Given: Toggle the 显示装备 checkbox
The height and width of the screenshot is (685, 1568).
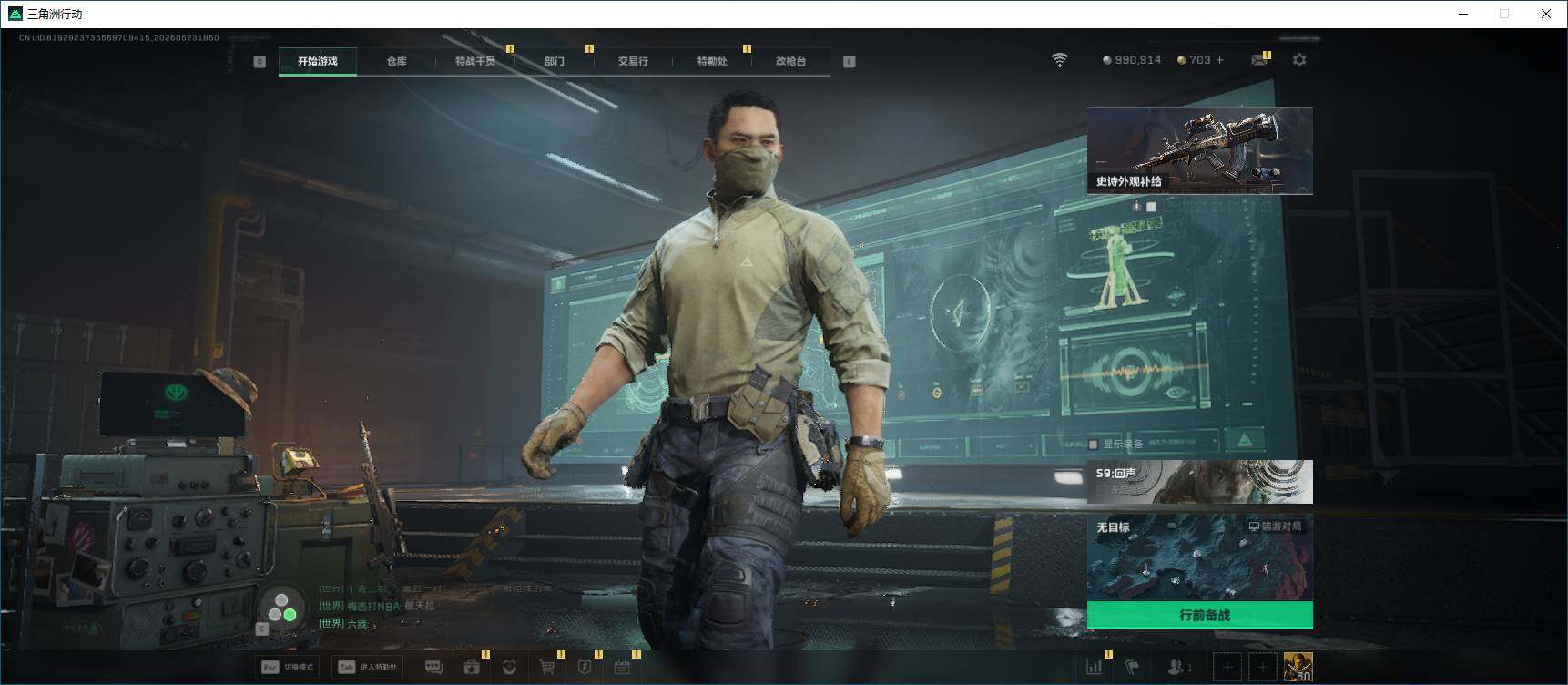Looking at the screenshot, I should click(1094, 445).
